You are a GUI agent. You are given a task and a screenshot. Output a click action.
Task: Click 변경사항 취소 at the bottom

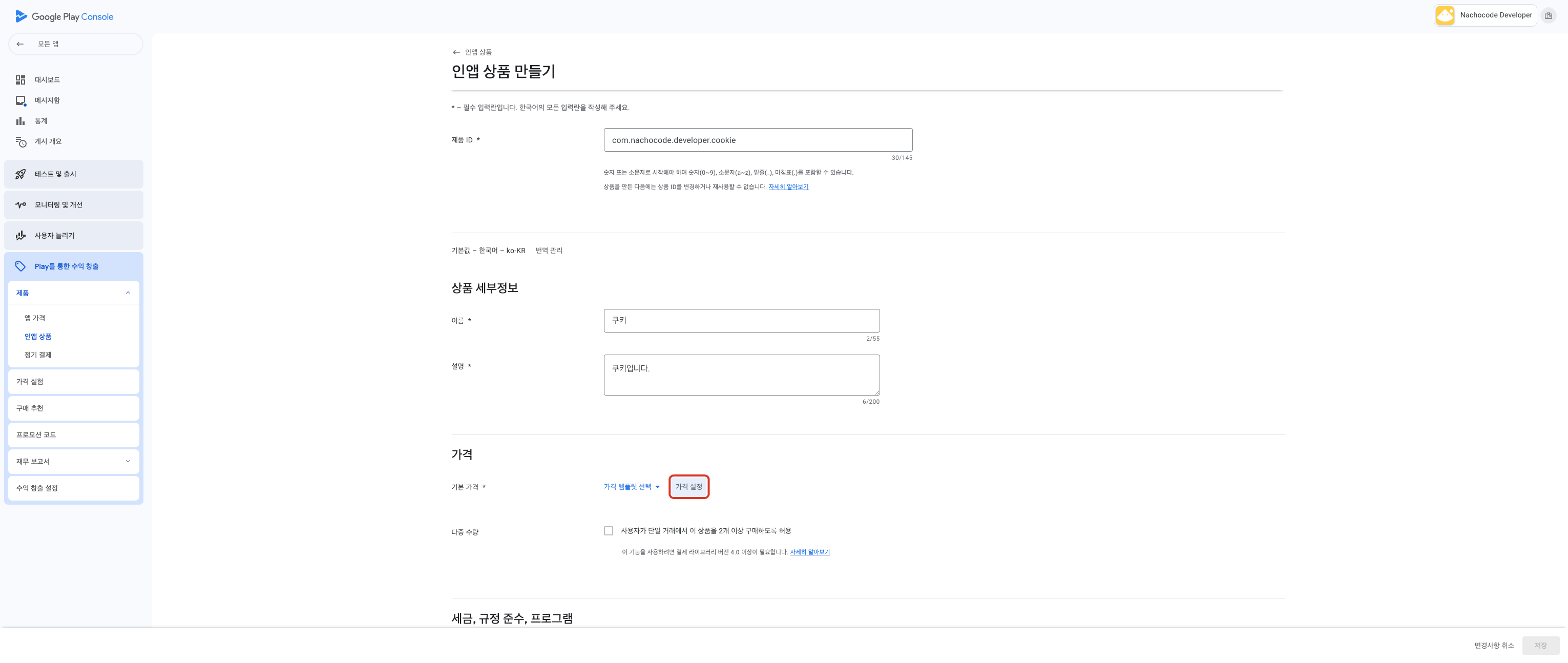(1493, 646)
